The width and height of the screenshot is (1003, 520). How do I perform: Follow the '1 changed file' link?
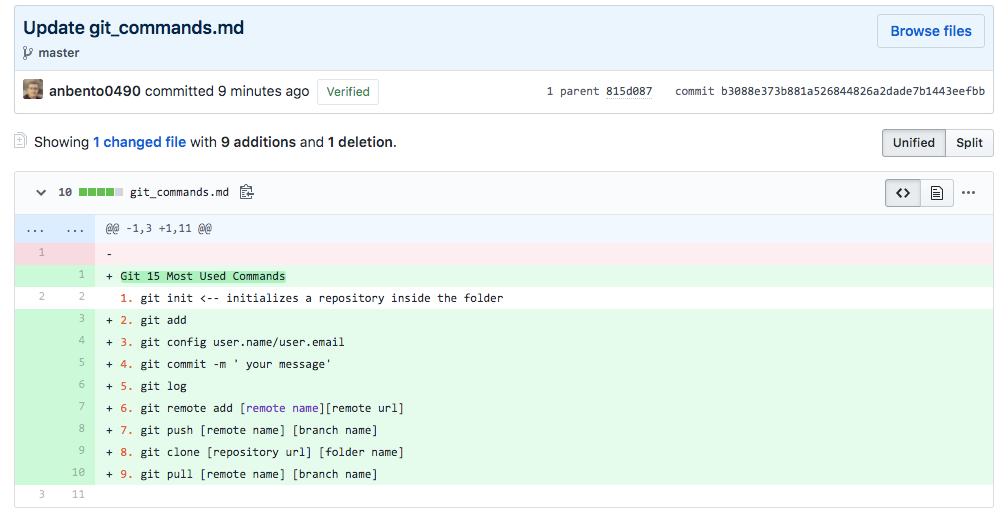139,142
